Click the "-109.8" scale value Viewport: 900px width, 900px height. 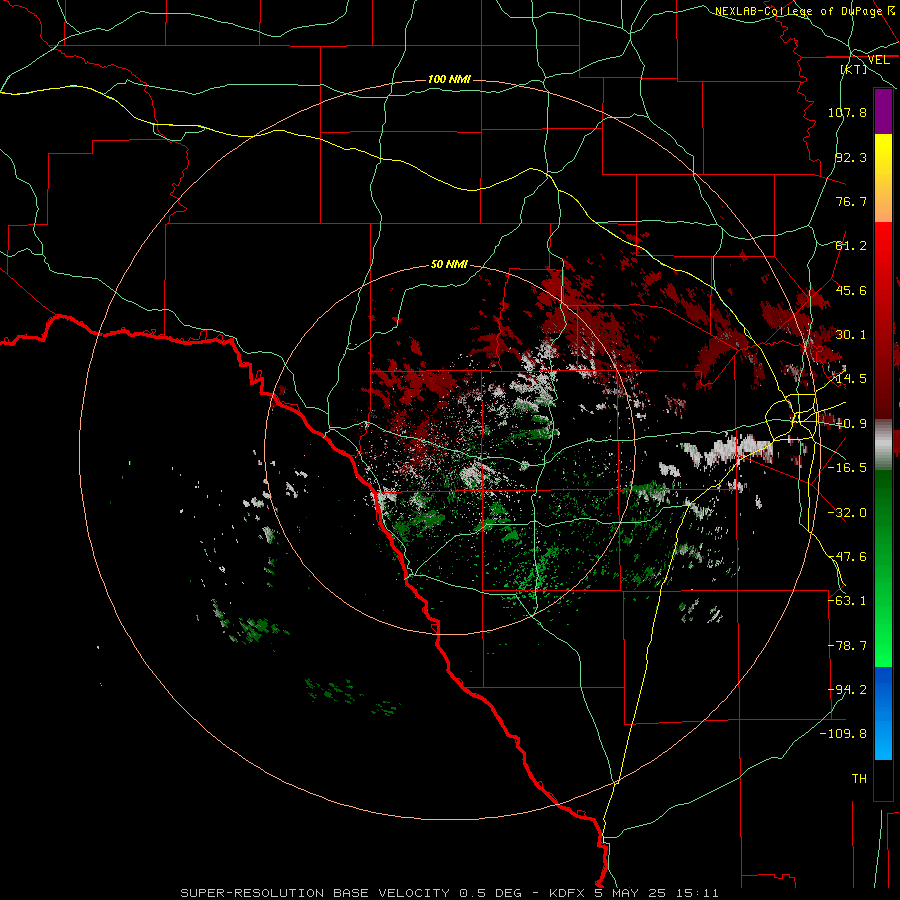pyautogui.click(x=844, y=734)
